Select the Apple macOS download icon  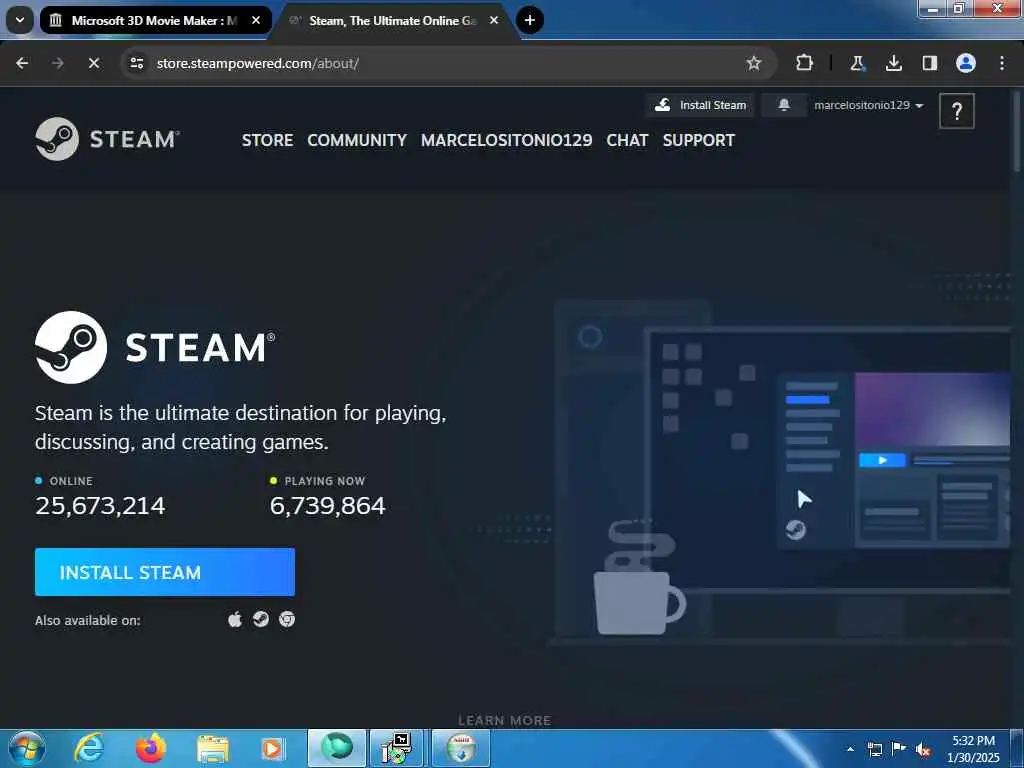coord(235,619)
